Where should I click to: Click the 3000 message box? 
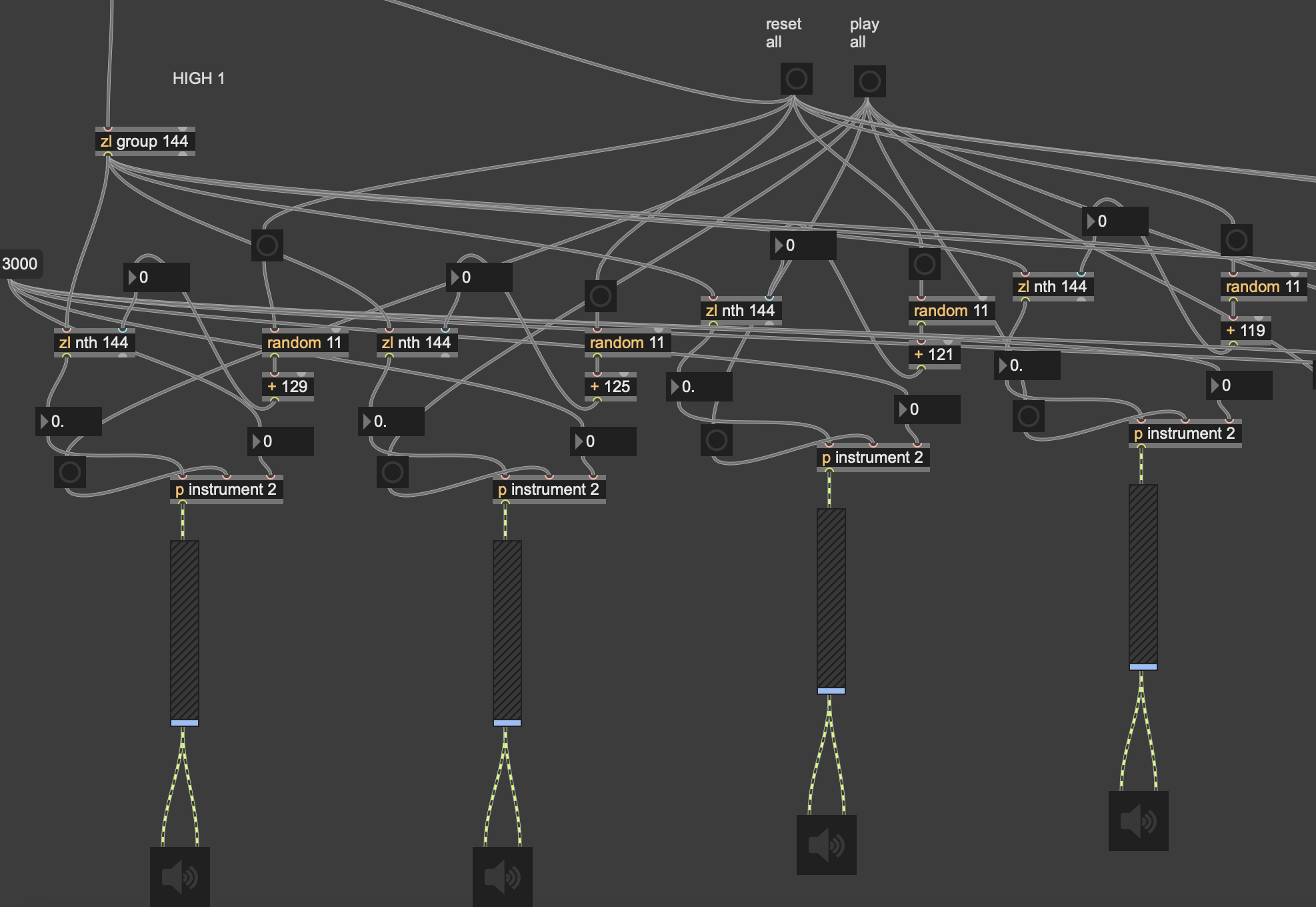click(x=20, y=264)
